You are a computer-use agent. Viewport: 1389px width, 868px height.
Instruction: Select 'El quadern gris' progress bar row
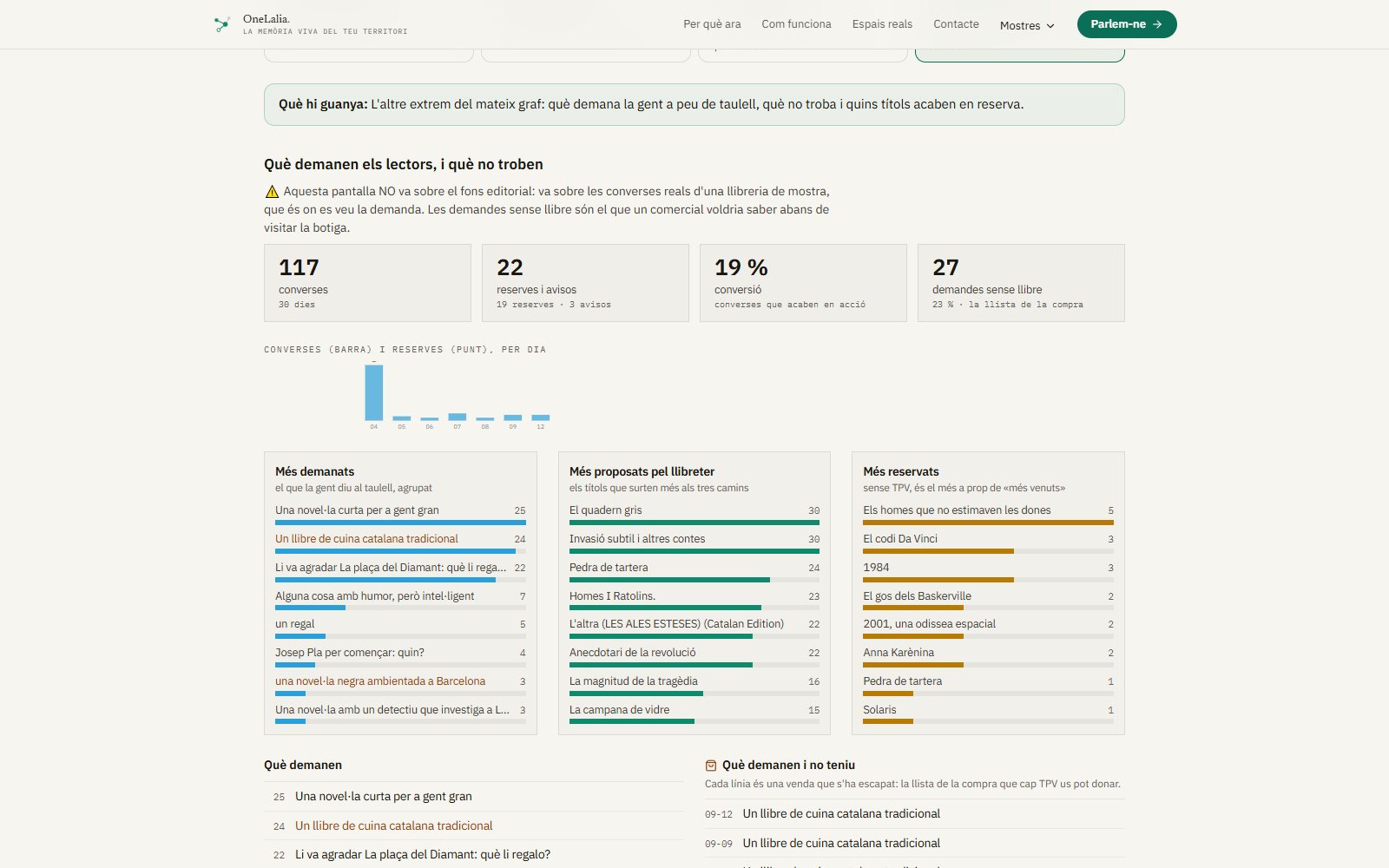[694, 515]
